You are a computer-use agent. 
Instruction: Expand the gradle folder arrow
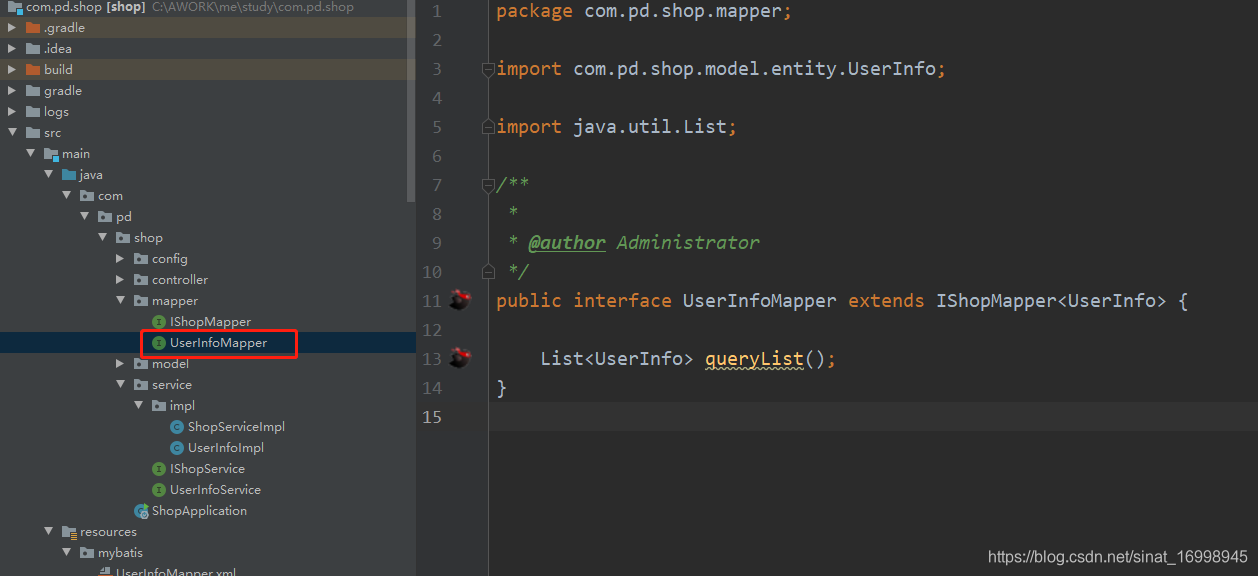(12, 90)
